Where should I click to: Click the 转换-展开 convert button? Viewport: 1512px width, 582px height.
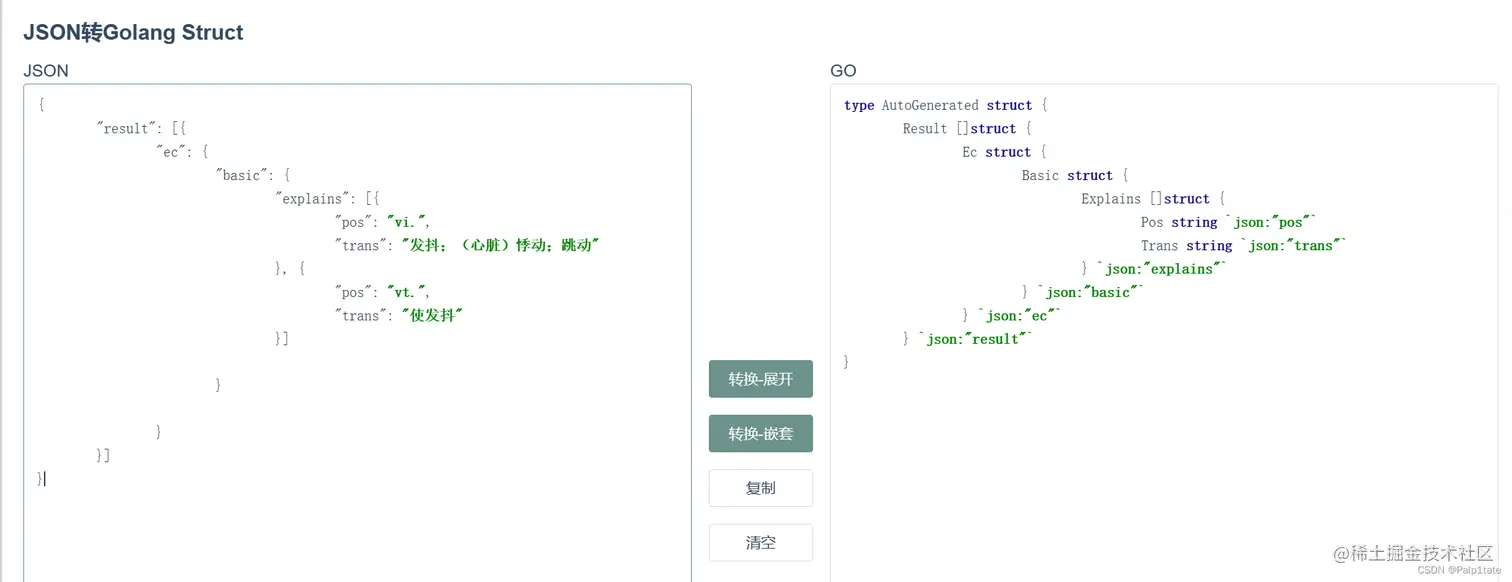click(760, 379)
